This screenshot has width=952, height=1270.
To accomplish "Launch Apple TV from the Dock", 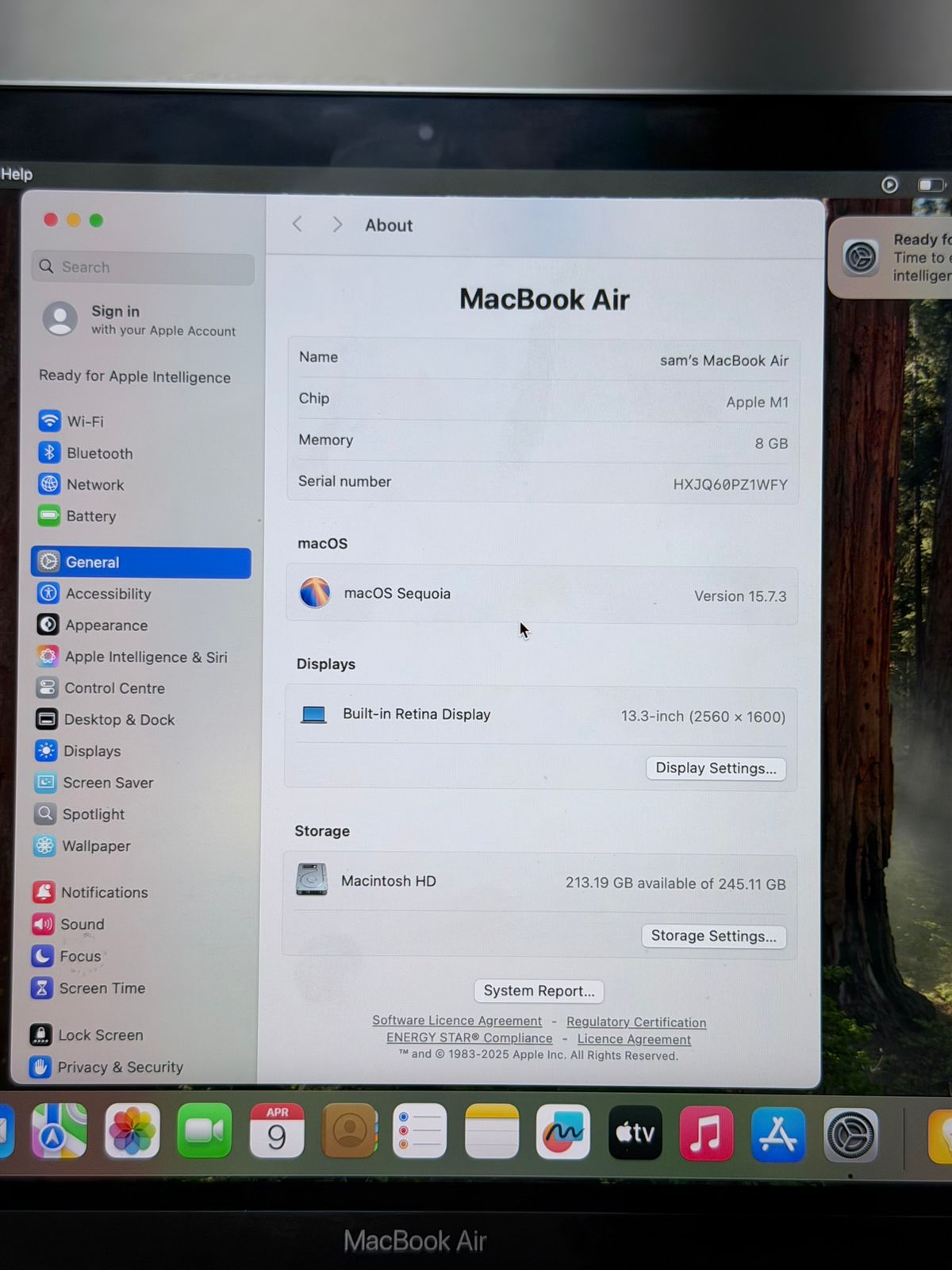I will click(635, 1133).
